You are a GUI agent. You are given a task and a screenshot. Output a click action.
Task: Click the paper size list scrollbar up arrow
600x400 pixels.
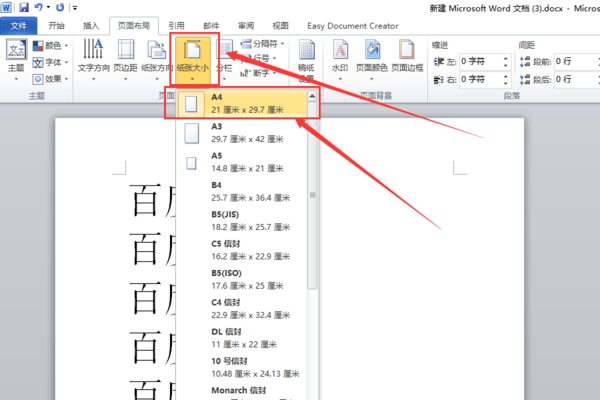pos(312,96)
